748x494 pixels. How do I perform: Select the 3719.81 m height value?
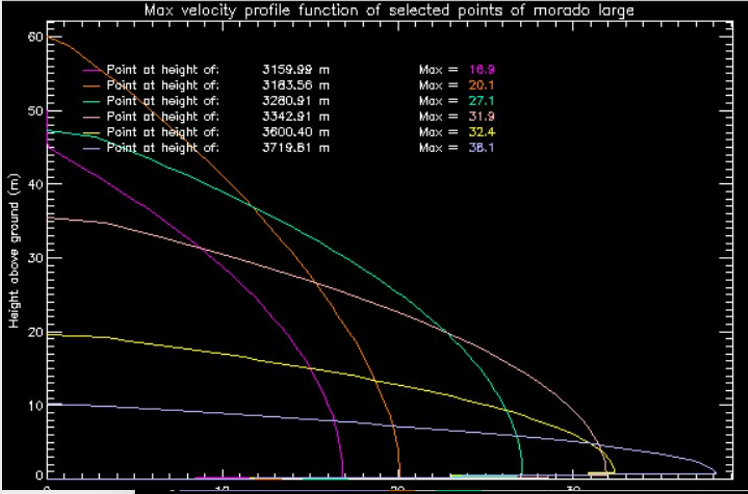pyautogui.click(x=297, y=148)
